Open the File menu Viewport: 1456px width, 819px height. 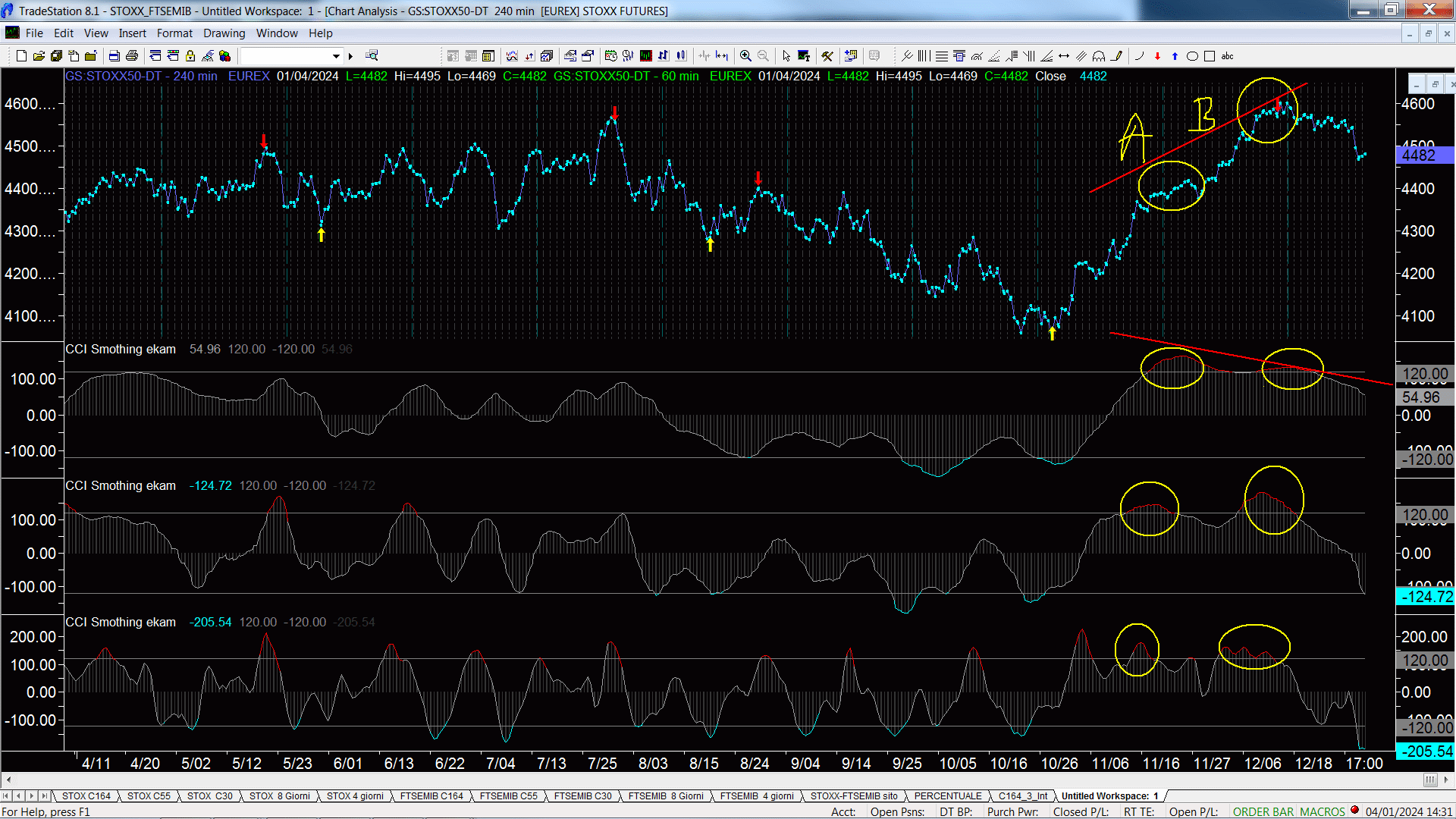click(34, 33)
